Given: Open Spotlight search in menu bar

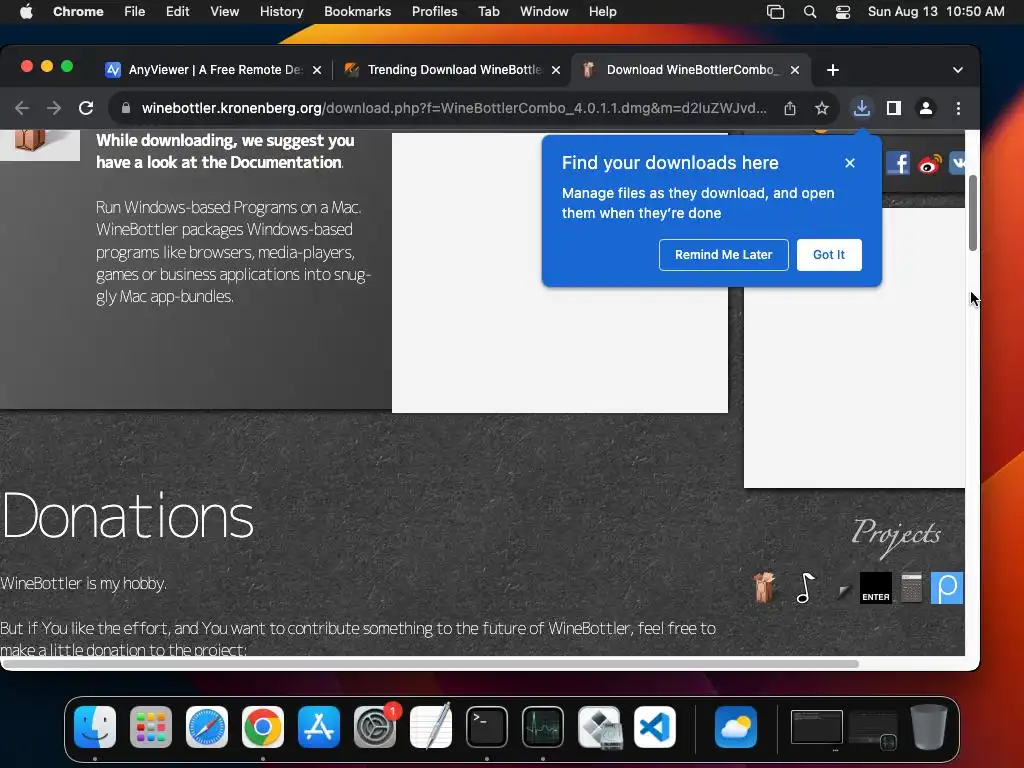Looking at the screenshot, I should [x=810, y=12].
